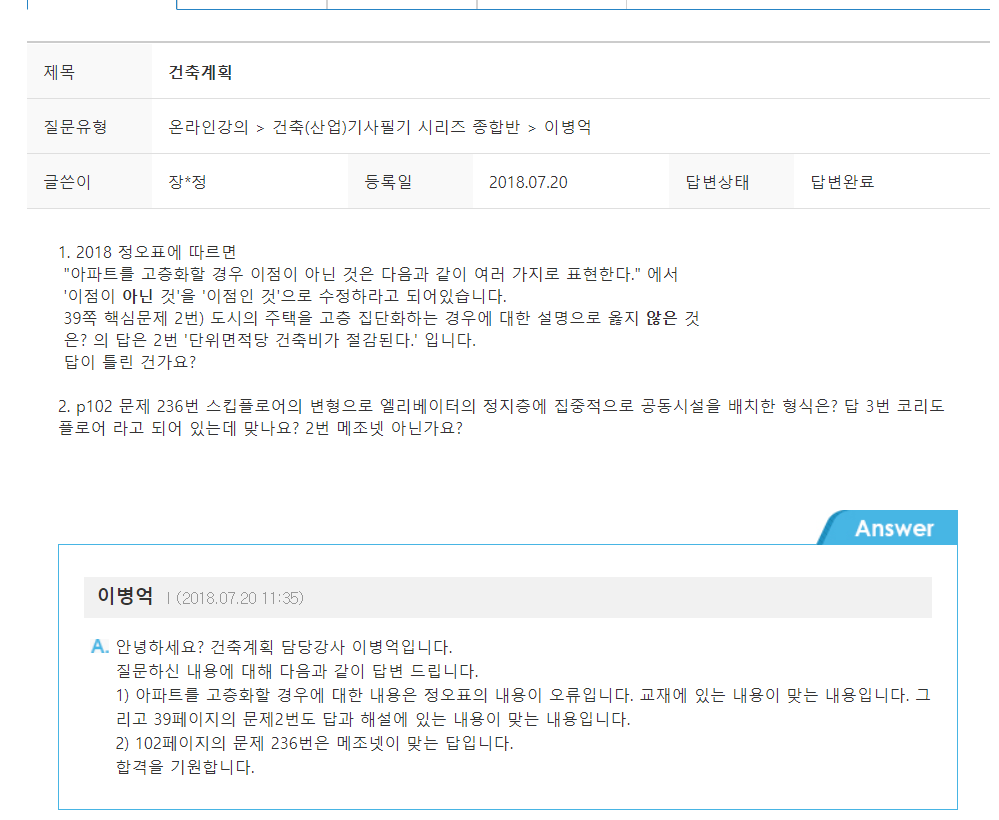Image resolution: width=999 pixels, height=820 pixels.
Task: Click the line beginning 39쪽 핵심문제 2번
Action: 381,318
